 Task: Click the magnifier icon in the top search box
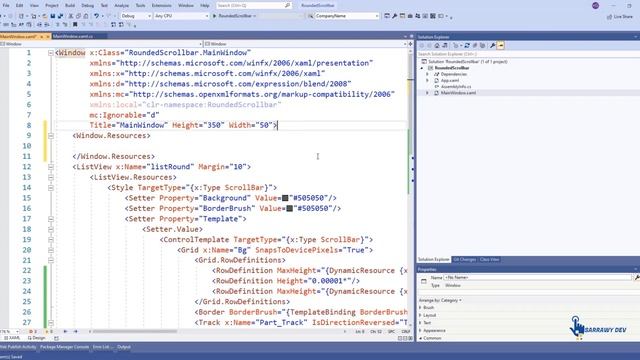(x=287, y=5)
